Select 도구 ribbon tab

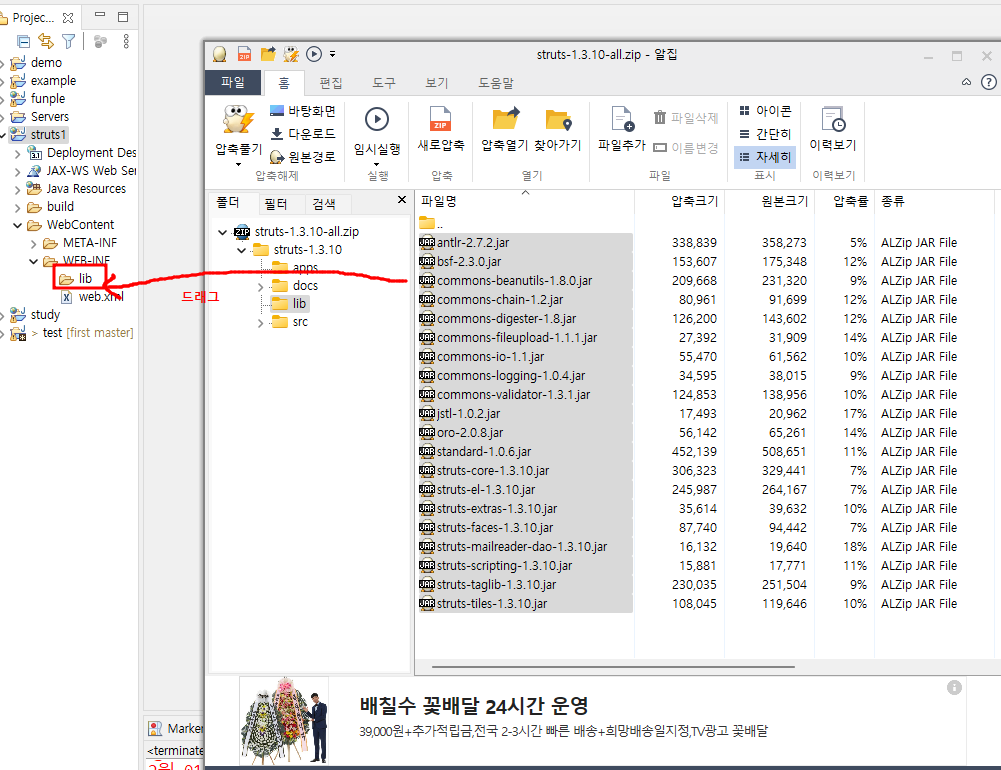384,83
